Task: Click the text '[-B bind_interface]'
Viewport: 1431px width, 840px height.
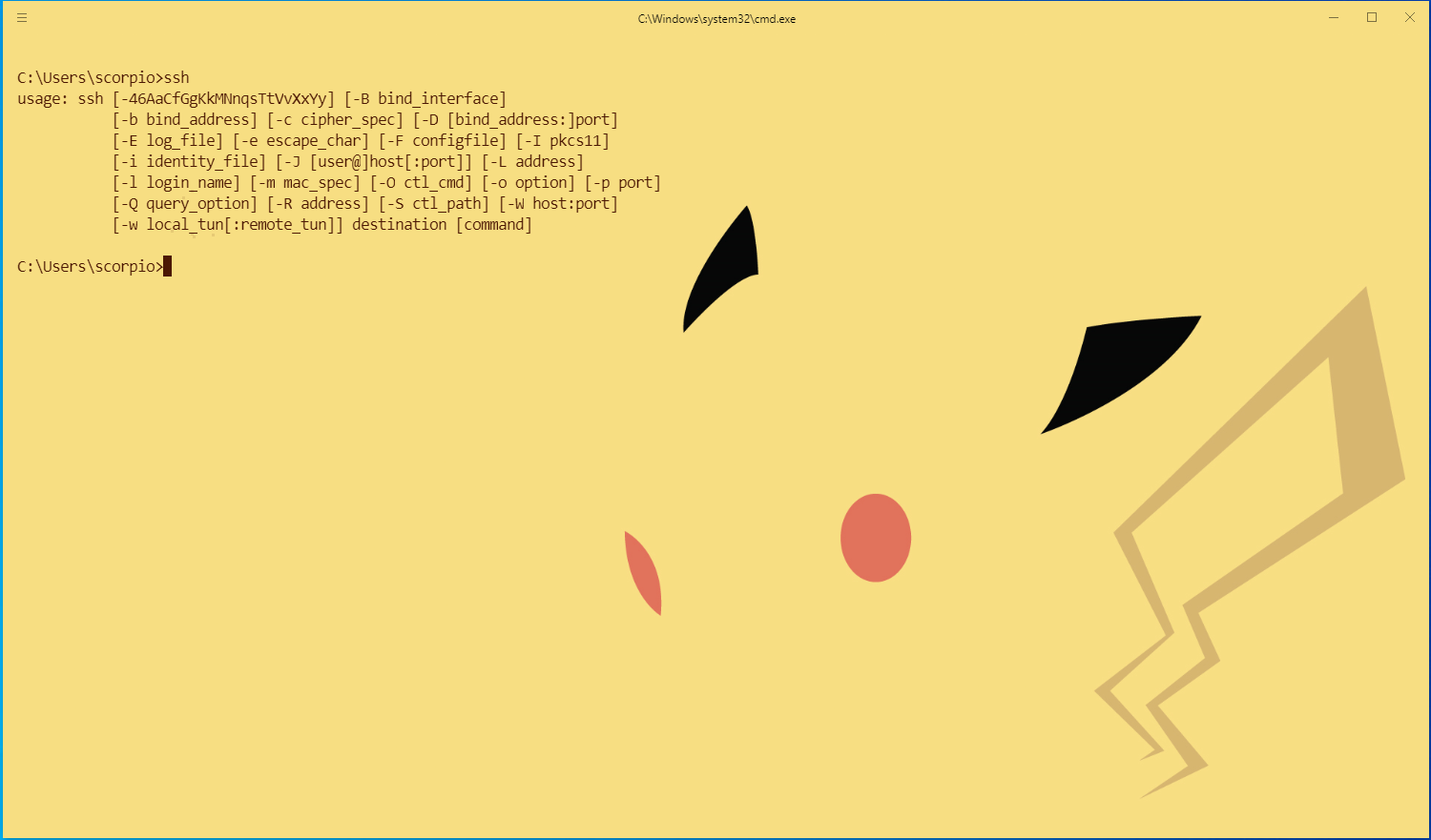Action: click(x=425, y=99)
